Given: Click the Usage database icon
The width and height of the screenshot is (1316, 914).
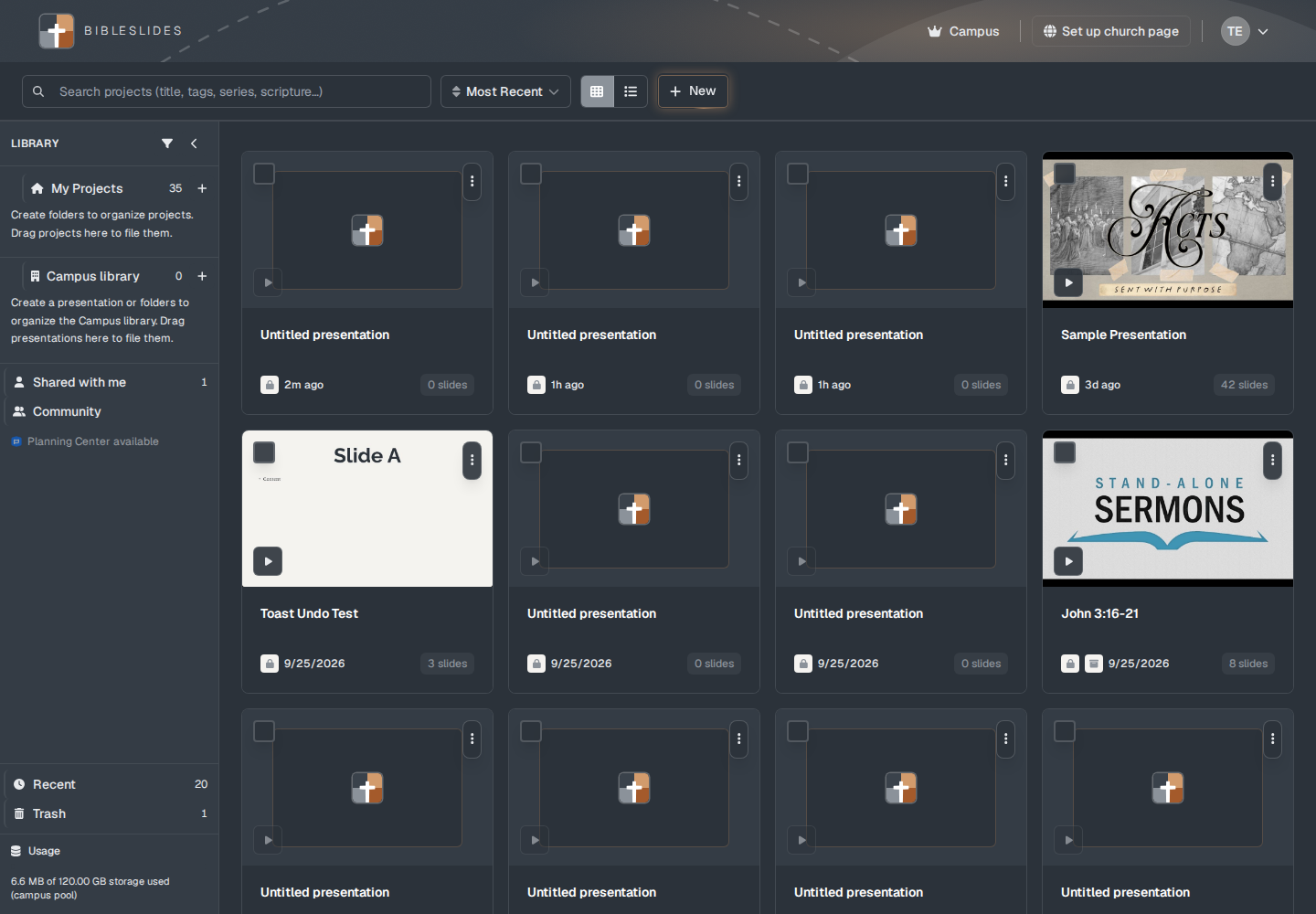Looking at the screenshot, I should 16,851.
